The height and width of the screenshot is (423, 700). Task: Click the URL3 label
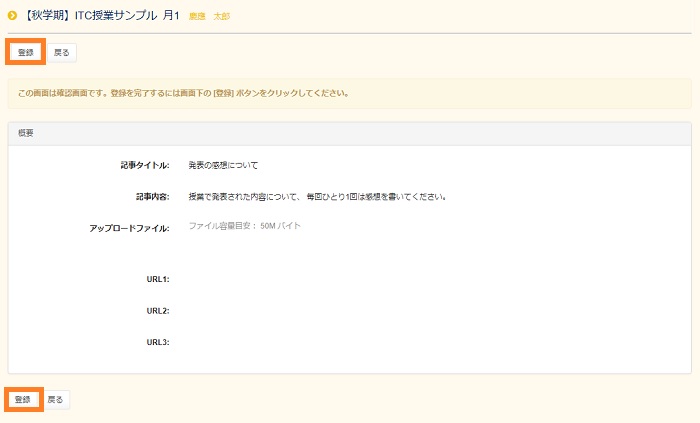157,343
